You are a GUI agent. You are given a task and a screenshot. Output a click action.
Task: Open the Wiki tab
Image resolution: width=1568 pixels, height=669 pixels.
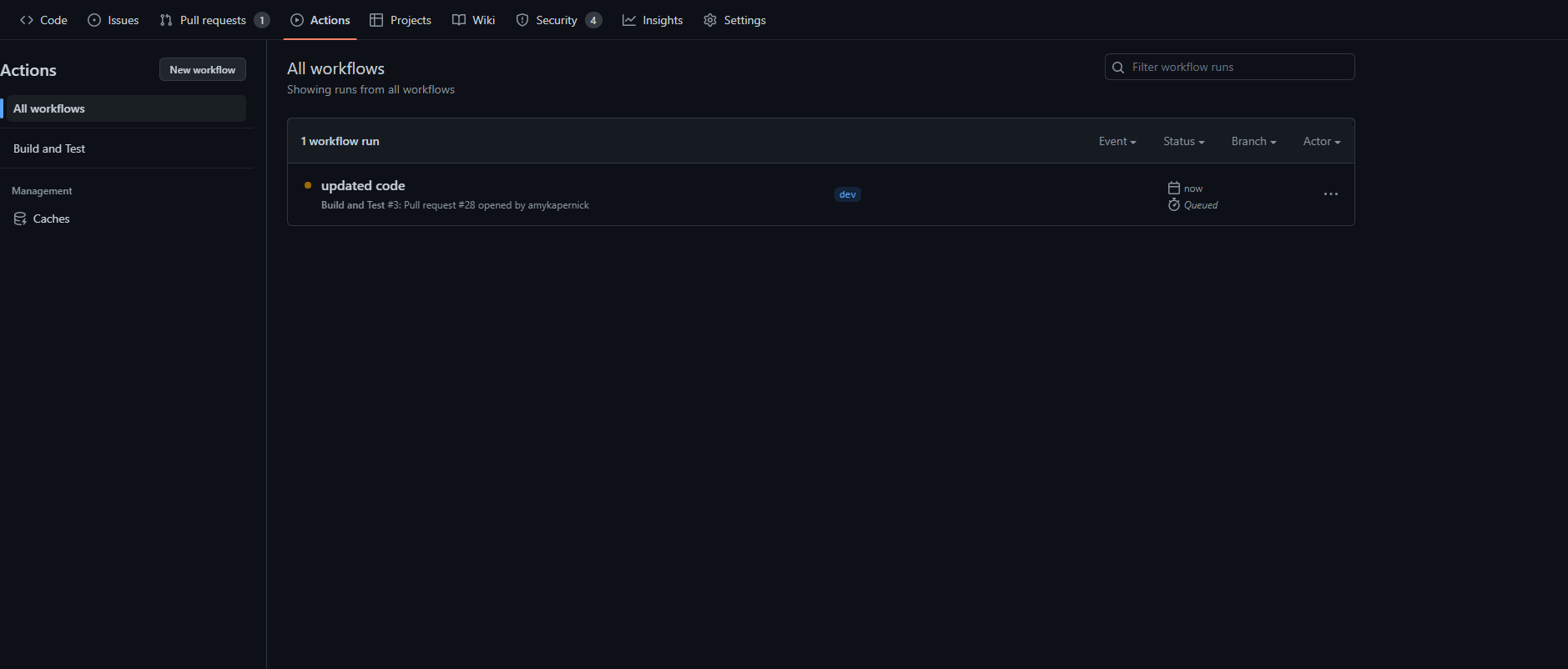(474, 20)
